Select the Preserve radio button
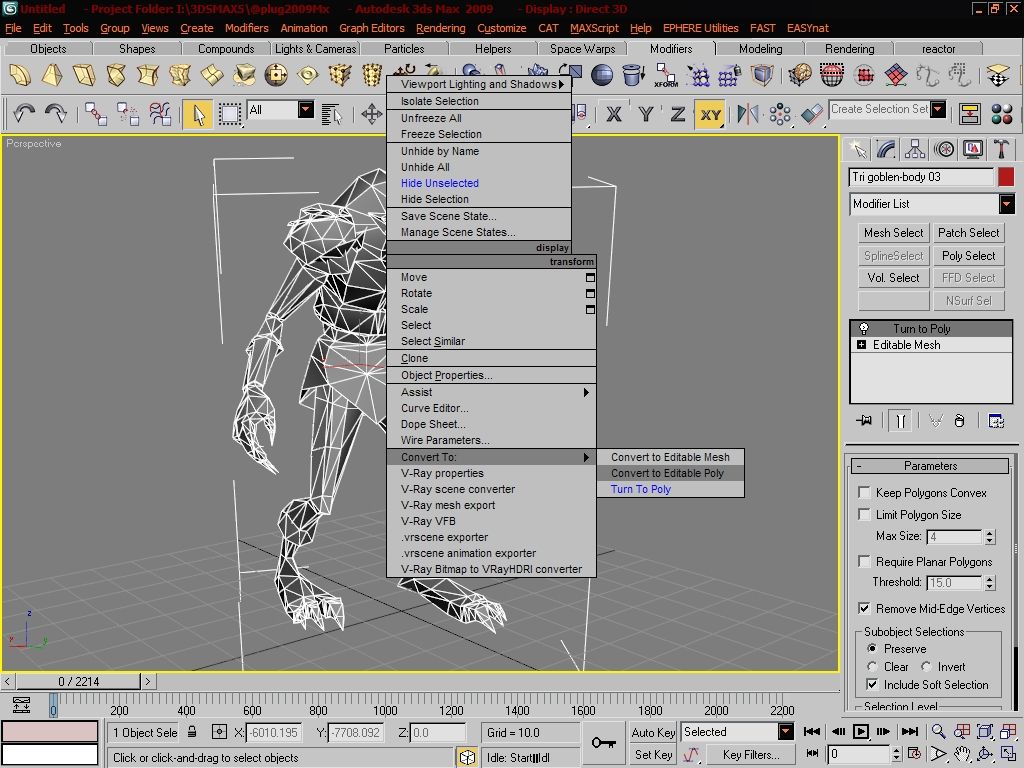 click(872, 648)
